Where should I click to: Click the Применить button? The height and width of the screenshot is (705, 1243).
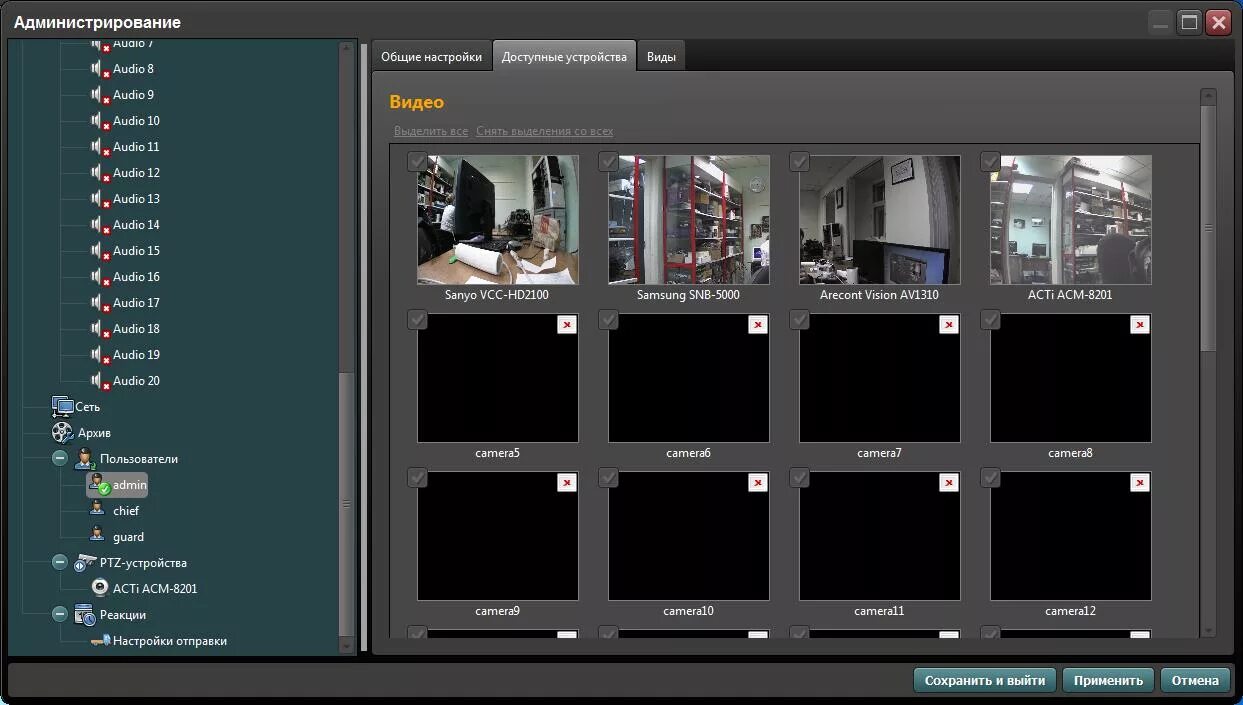1108,680
